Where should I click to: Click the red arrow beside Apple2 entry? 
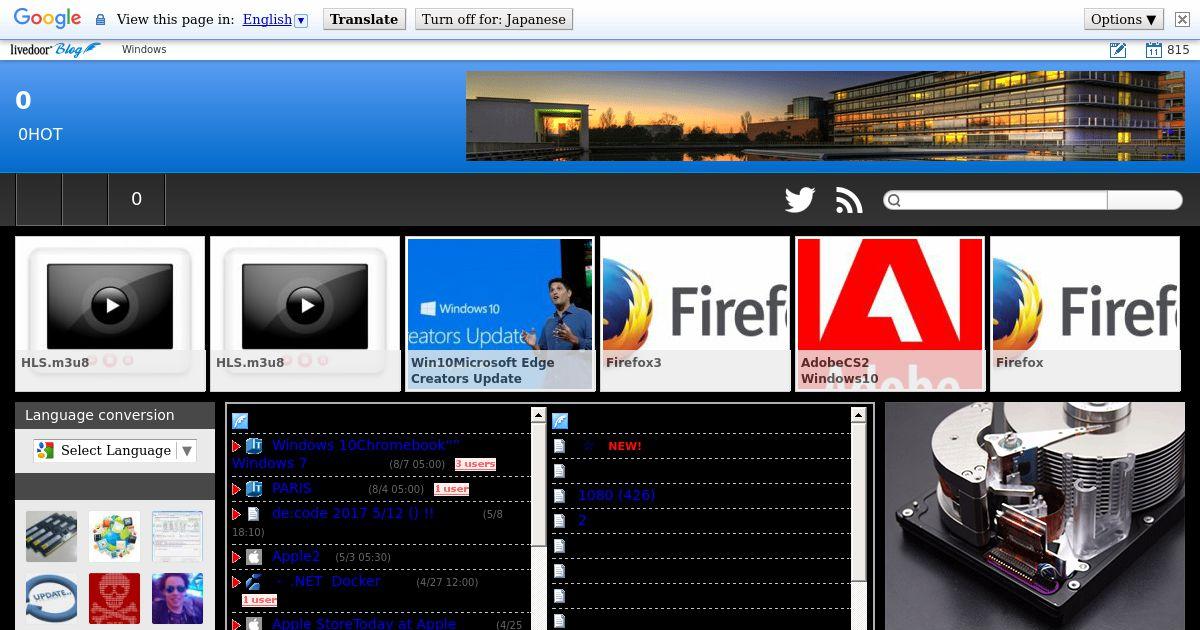tap(237, 557)
